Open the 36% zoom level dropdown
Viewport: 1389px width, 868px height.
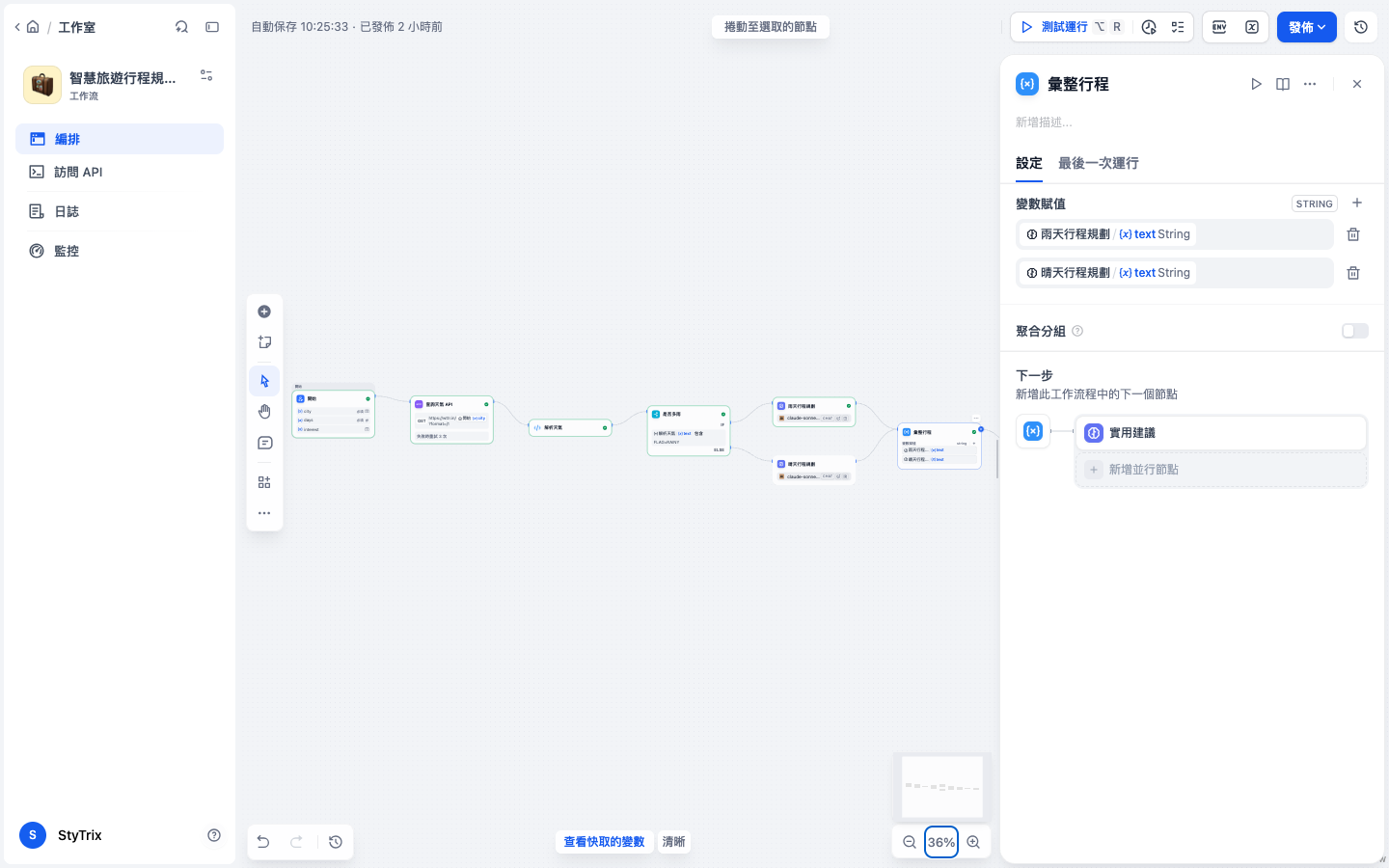click(941, 842)
